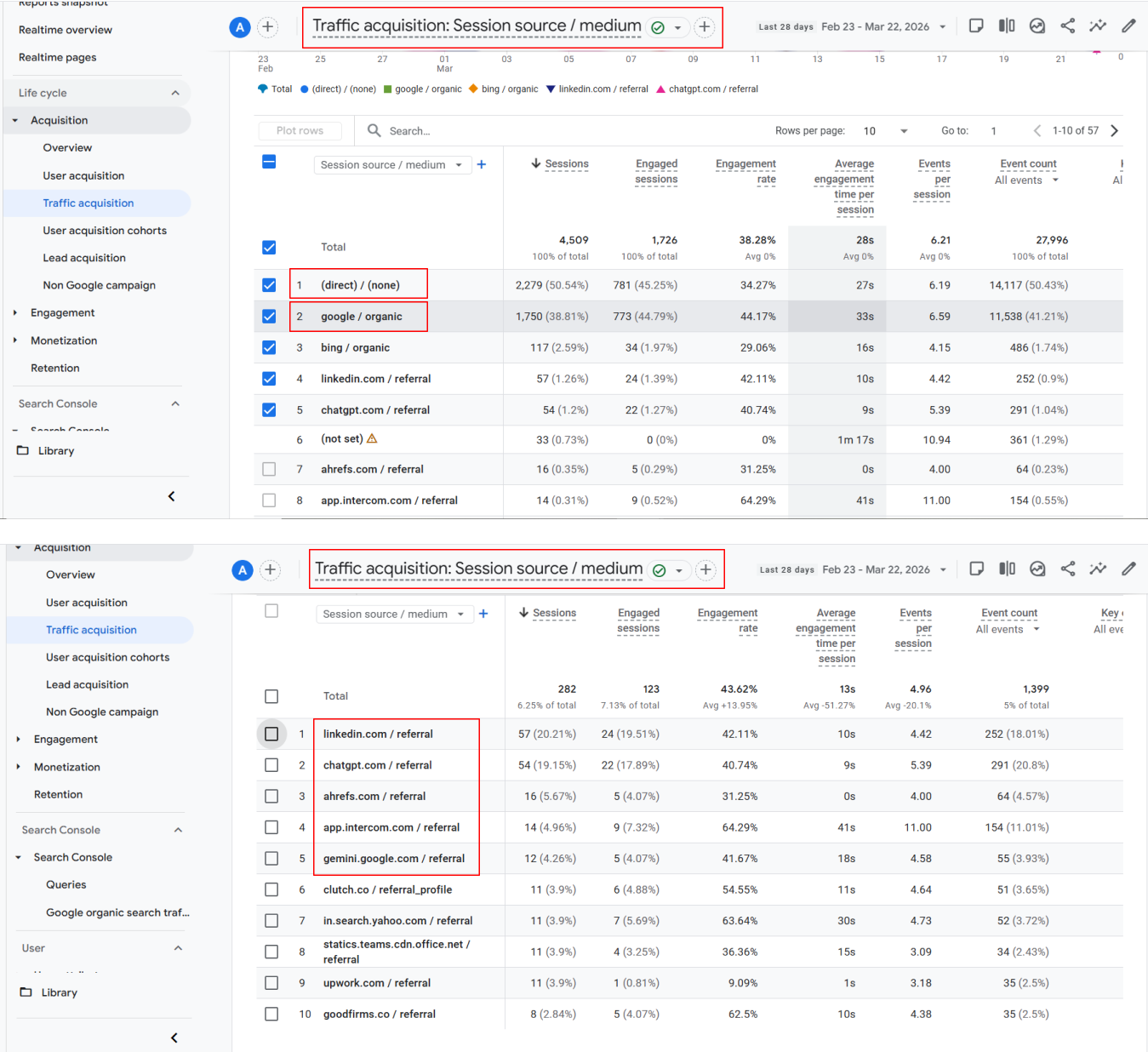Image resolution: width=1148 pixels, height=1052 pixels.
Task: Select User acquisition in top sidebar
Action: (x=83, y=175)
